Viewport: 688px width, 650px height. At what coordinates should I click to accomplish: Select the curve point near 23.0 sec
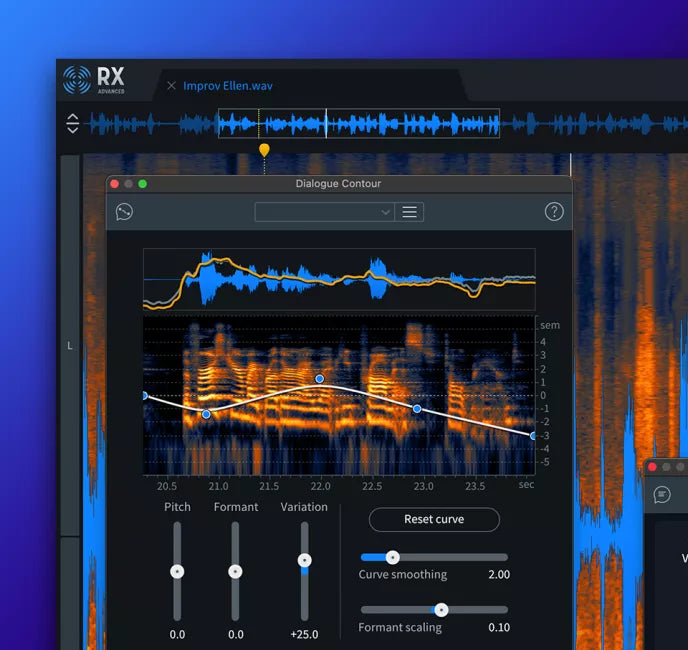(417, 409)
